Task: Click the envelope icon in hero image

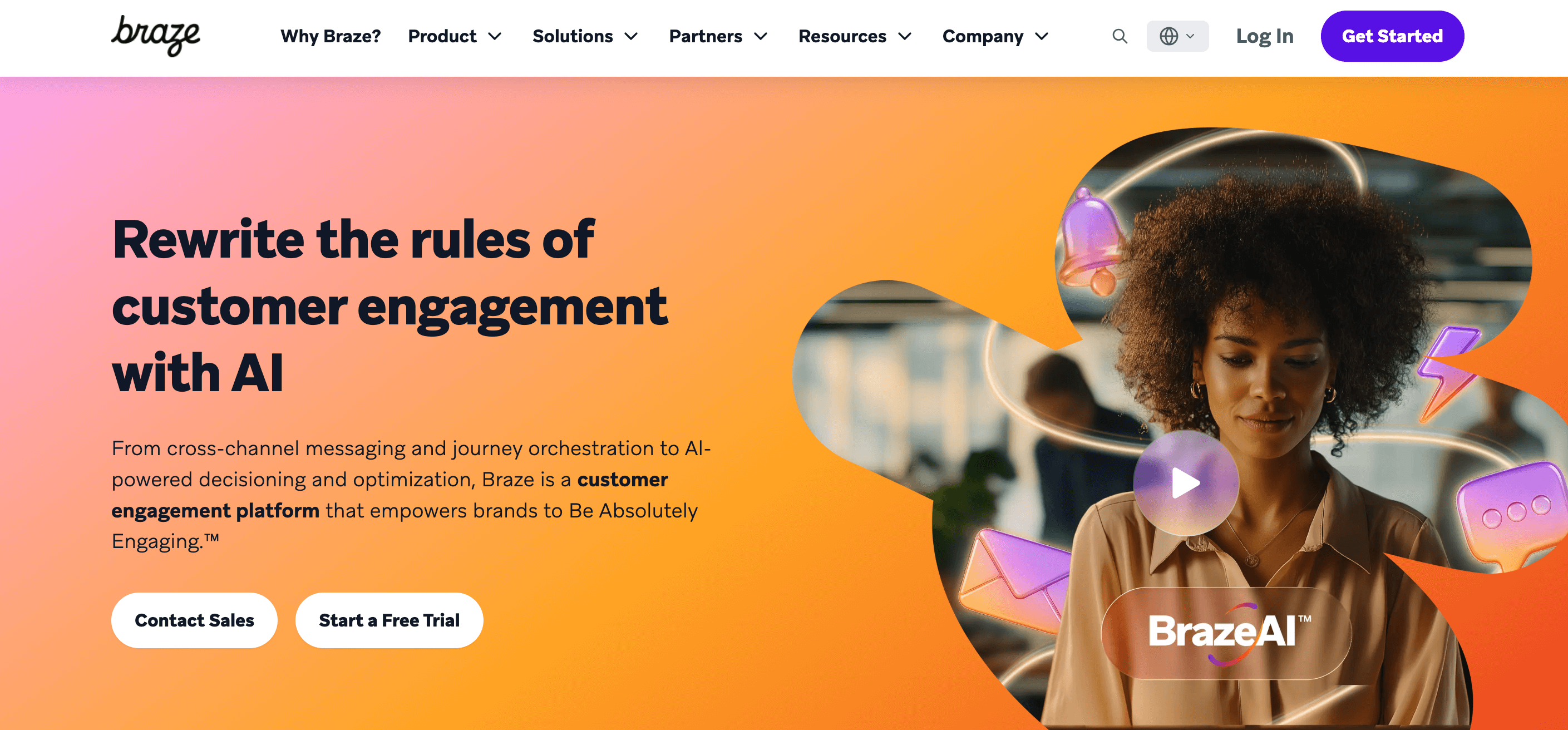Action: [x=1013, y=581]
